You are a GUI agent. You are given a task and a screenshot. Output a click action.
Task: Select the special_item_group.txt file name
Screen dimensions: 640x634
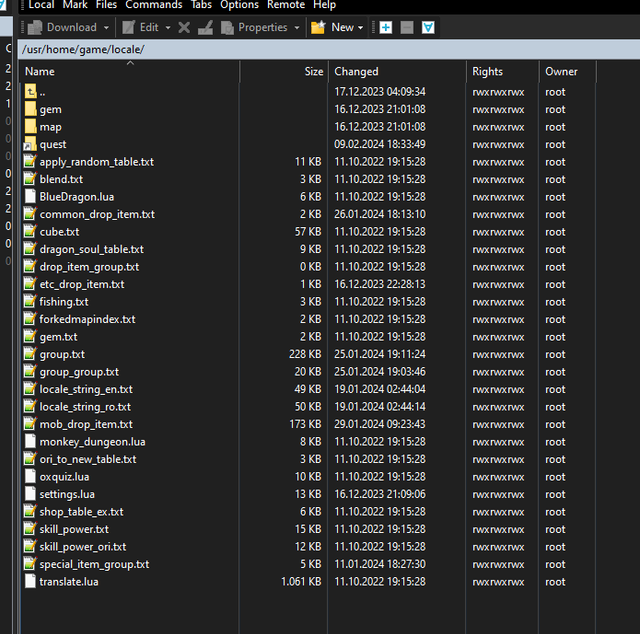[x=94, y=565]
